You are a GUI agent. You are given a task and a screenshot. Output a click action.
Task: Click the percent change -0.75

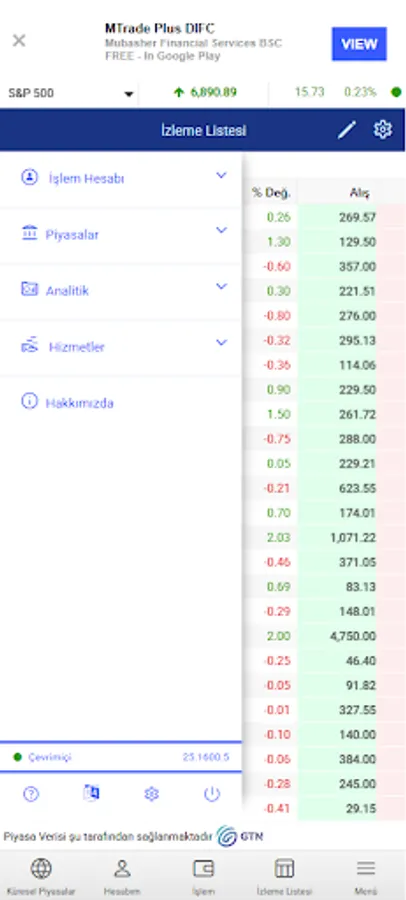pos(277,439)
